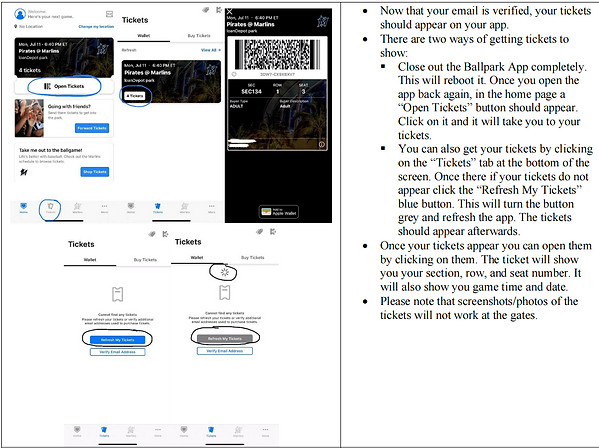Tap the greyed-out Refresh My Tickets button
599x448 pixels.
pyautogui.click(x=225, y=338)
